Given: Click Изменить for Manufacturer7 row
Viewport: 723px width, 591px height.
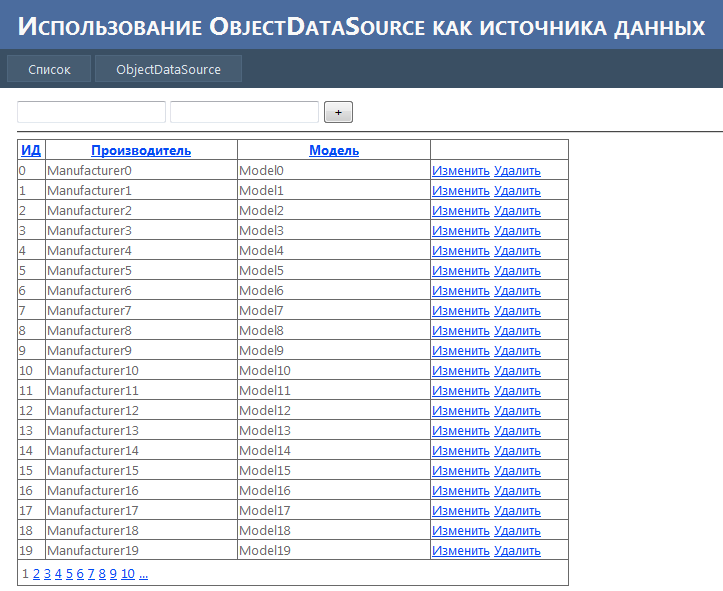Looking at the screenshot, I should tap(461, 310).
